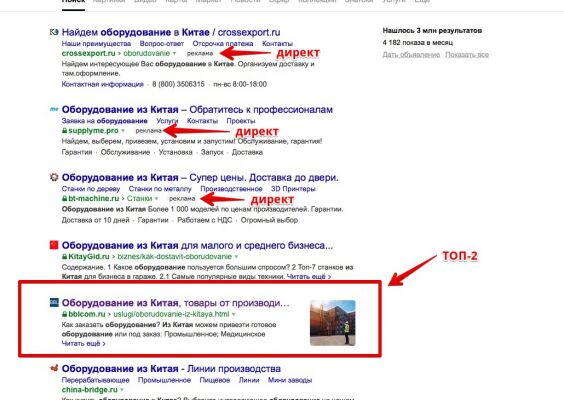564x400 pixels.
Task: Click the 'Вопрос-ответ' sitelink
Action: point(162,44)
